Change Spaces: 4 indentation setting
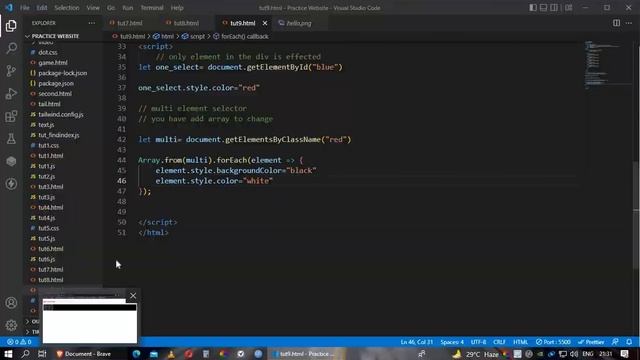Image resolution: width=640 pixels, height=360 pixels. tap(452, 342)
